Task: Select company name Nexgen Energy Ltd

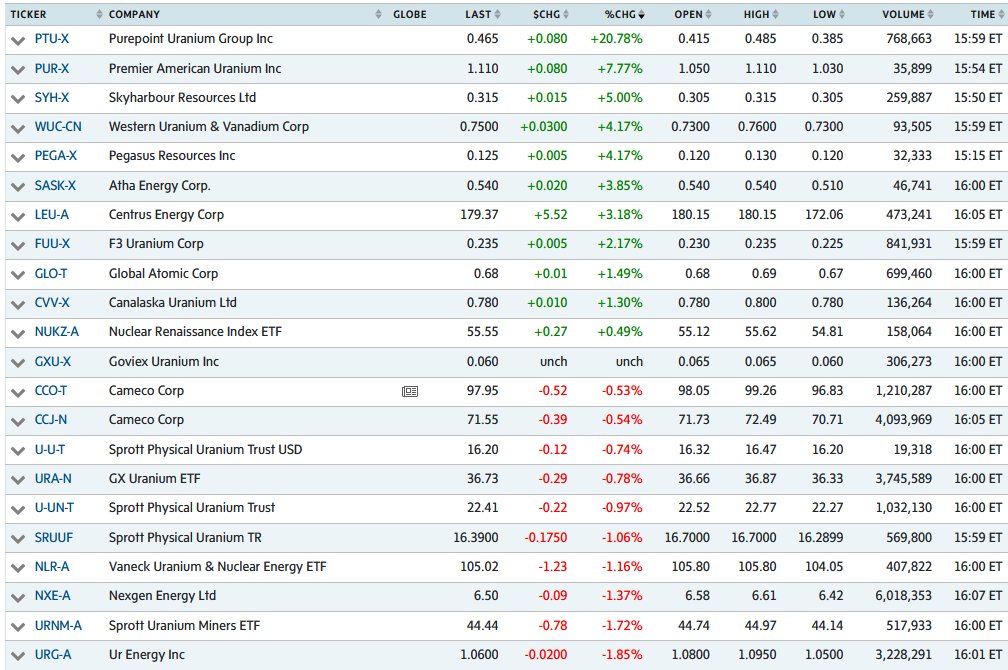Action: tap(162, 595)
